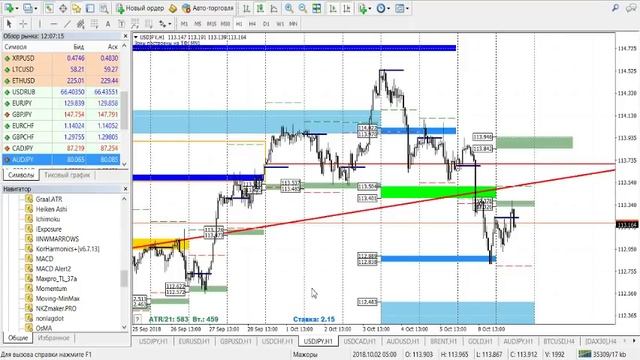Toggle the Navigator panel icon

[76, 8]
